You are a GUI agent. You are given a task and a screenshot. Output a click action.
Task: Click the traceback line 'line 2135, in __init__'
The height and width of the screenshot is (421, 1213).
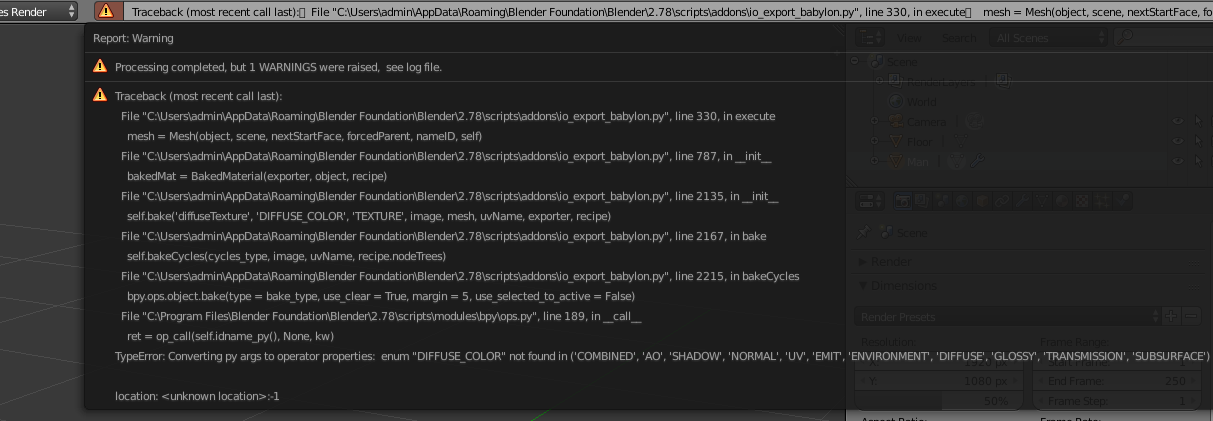tap(449, 196)
